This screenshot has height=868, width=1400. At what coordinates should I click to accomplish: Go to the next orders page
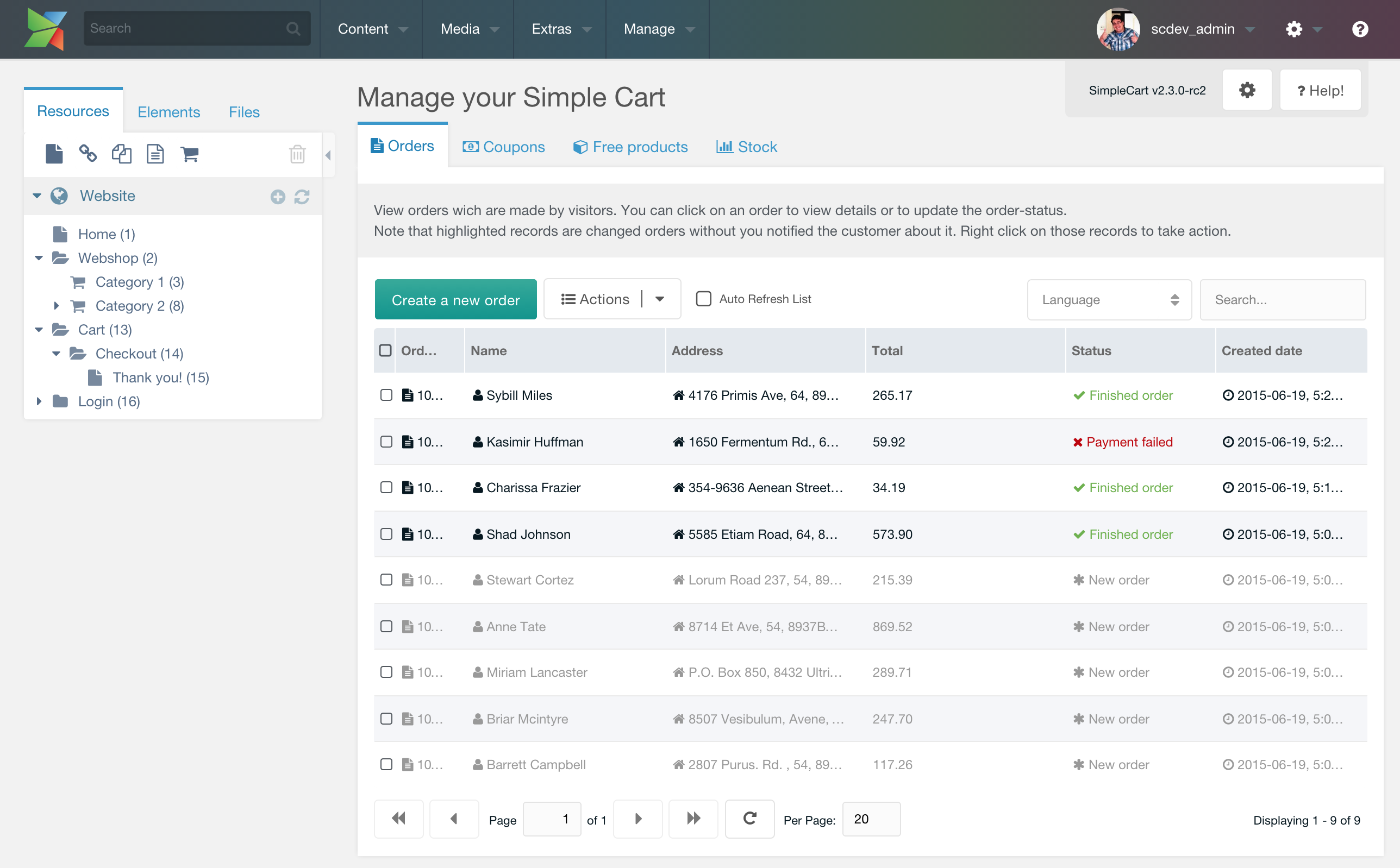638,819
